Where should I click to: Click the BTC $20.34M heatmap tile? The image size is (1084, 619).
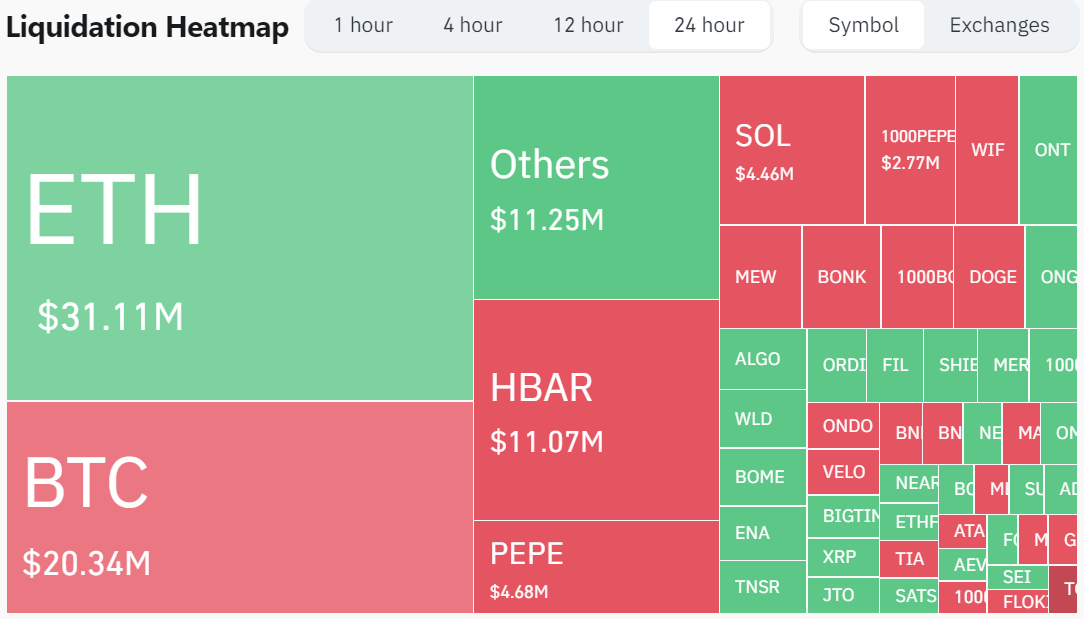click(240, 507)
